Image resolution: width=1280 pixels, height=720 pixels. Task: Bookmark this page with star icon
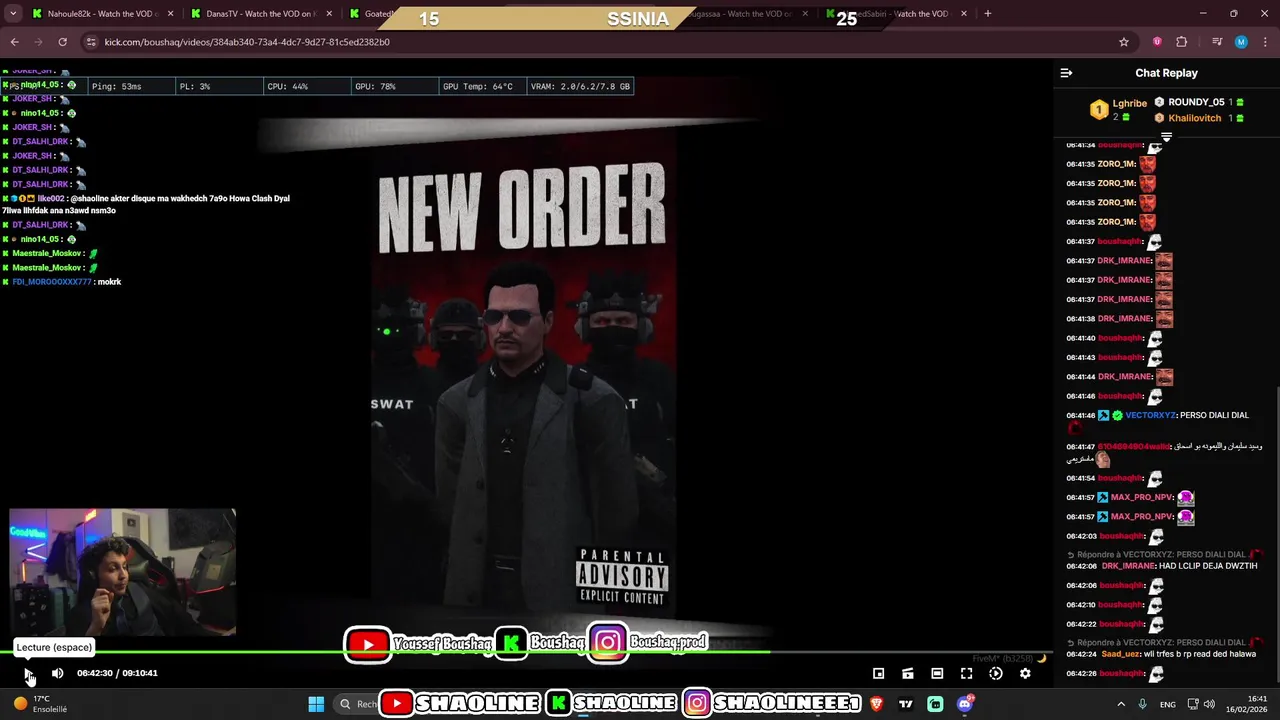(1124, 42)
